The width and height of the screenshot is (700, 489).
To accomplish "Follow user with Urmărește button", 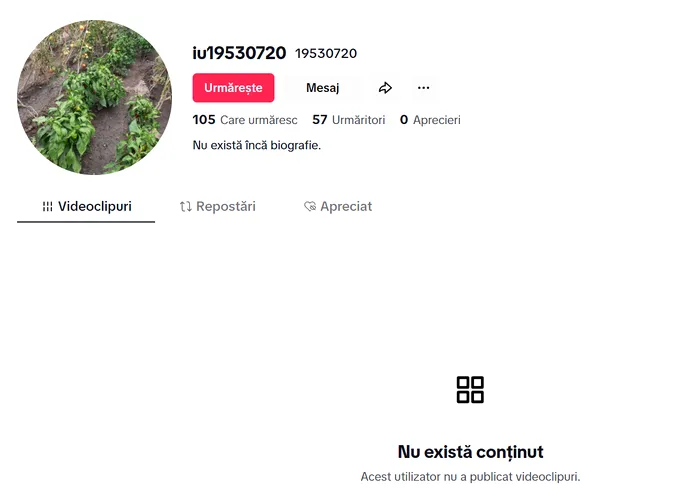I will coord(233,88).
